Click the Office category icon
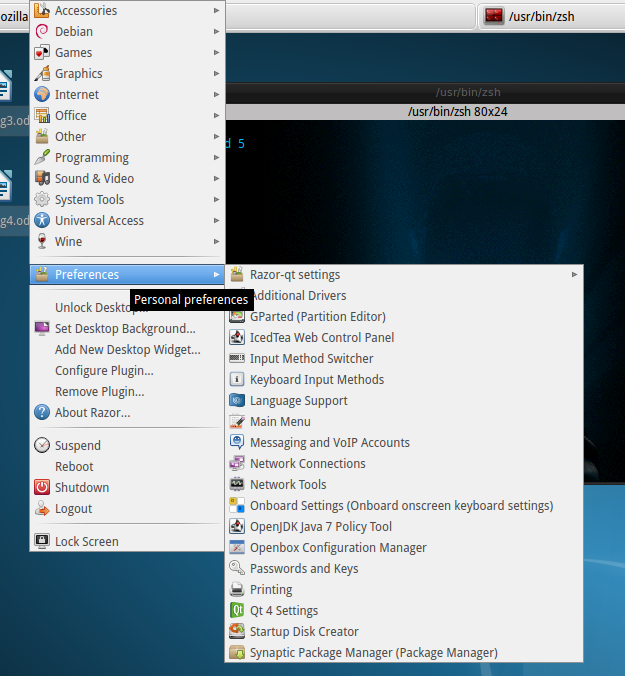The width and height of the screenshot is (625, 676). click(x=42, y=116)
